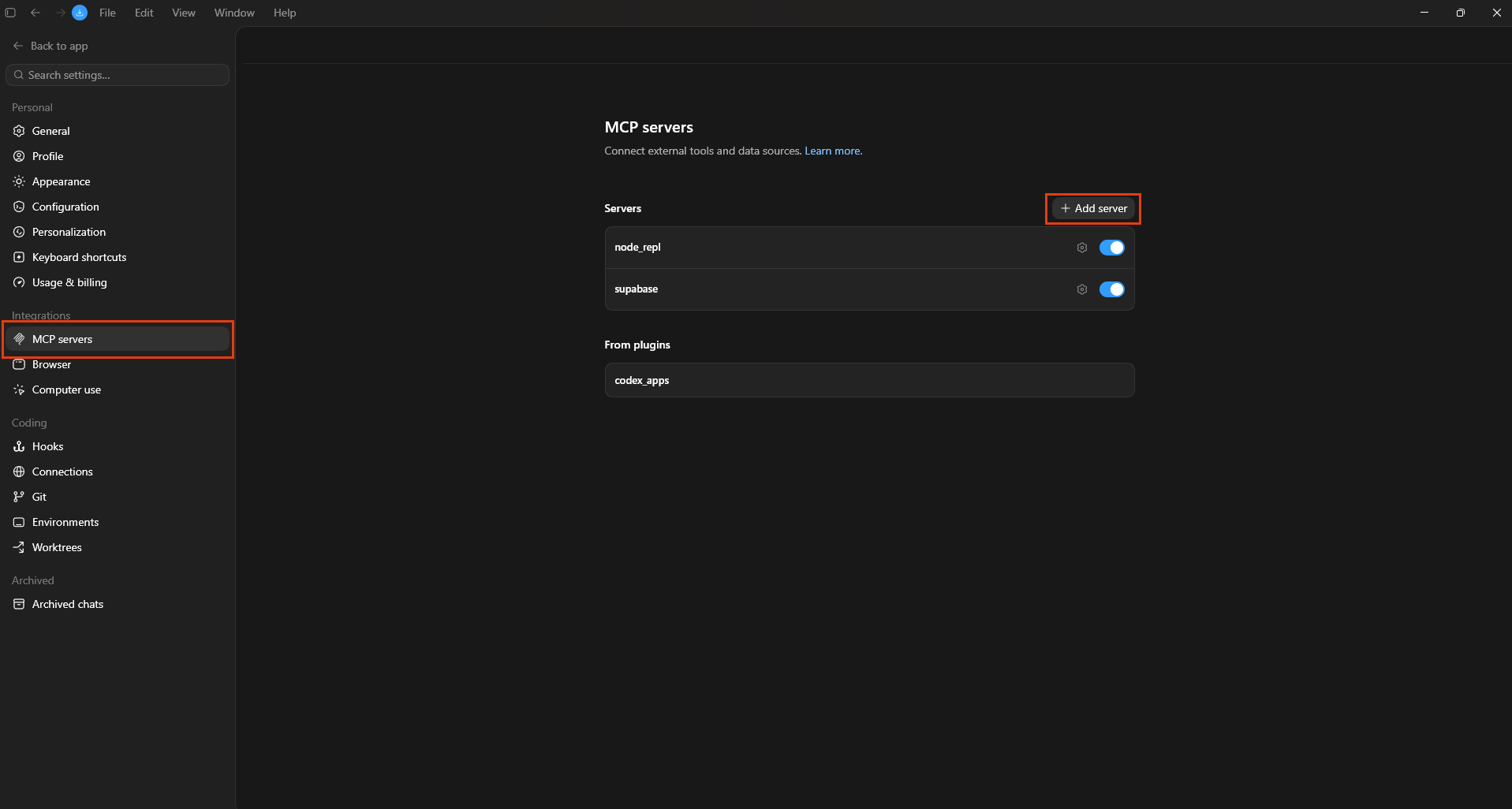Click the Usage & billing gauge icon
The width and height of the screenshot is (1512, 809).
pos(19,282)
